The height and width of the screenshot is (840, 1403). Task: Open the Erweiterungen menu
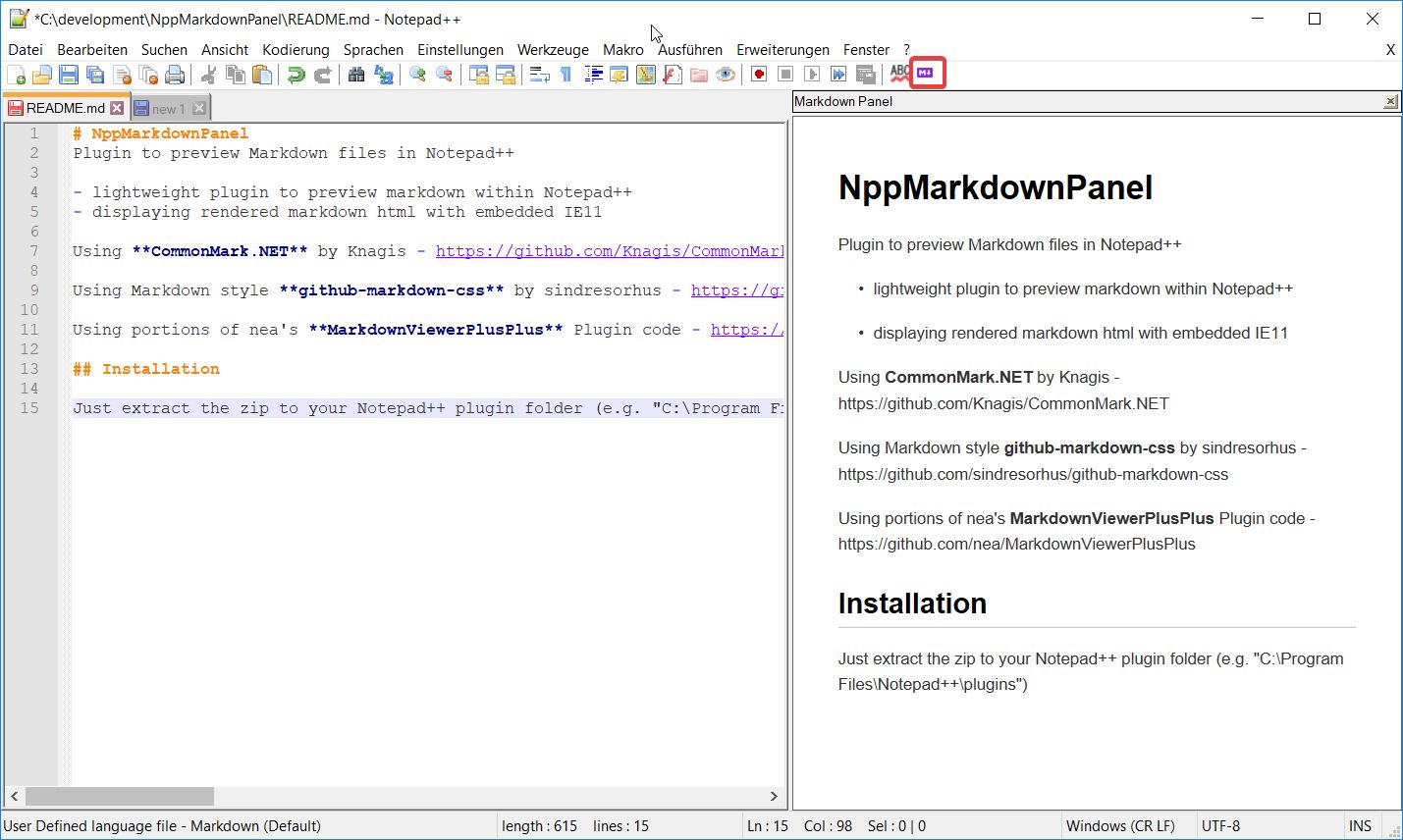click(782, 49)
